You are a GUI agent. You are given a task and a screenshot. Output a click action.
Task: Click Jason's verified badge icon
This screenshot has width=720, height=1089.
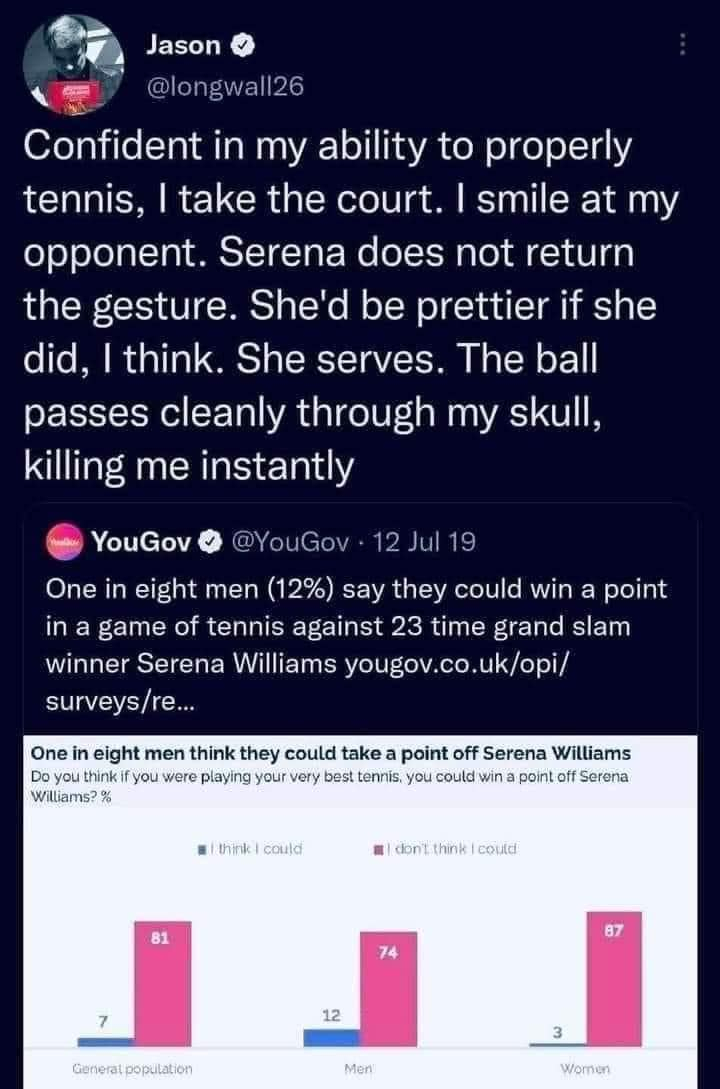click(243, 46)
